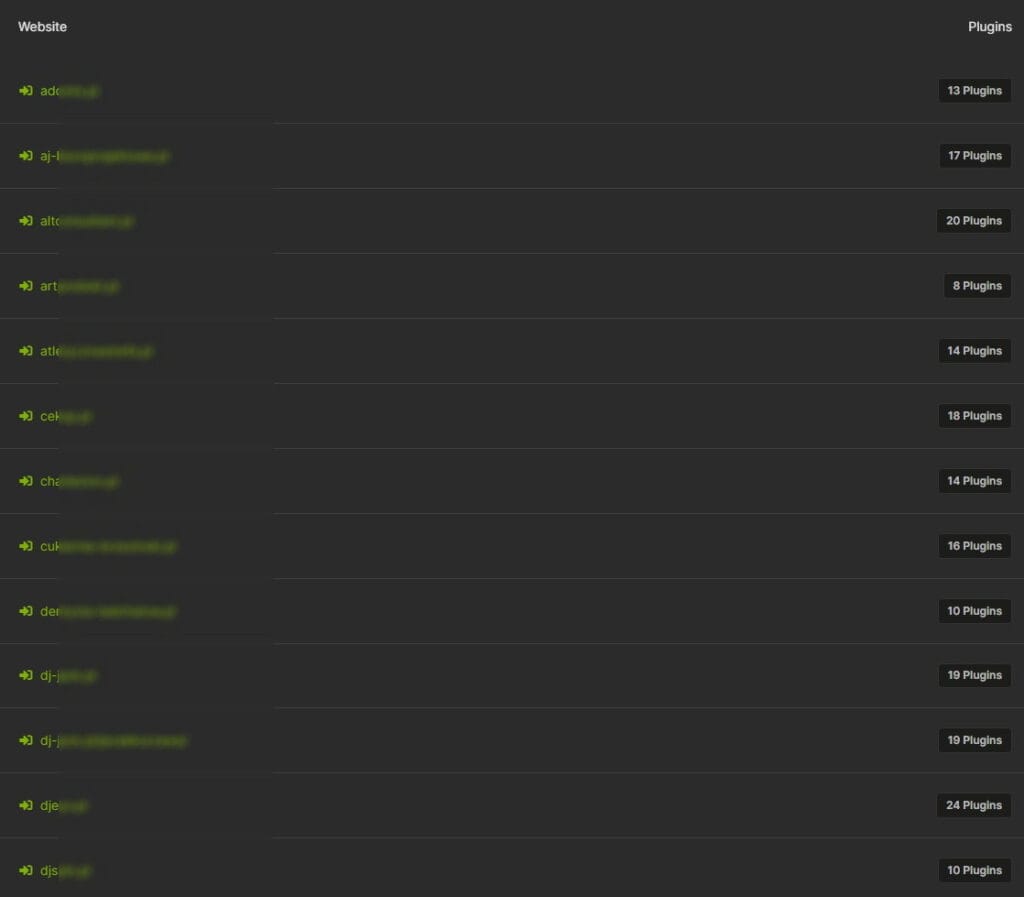This screenshot has width=1024, height=897.
Task: Sort by the Plugins column header
Action: pos(989,27)
